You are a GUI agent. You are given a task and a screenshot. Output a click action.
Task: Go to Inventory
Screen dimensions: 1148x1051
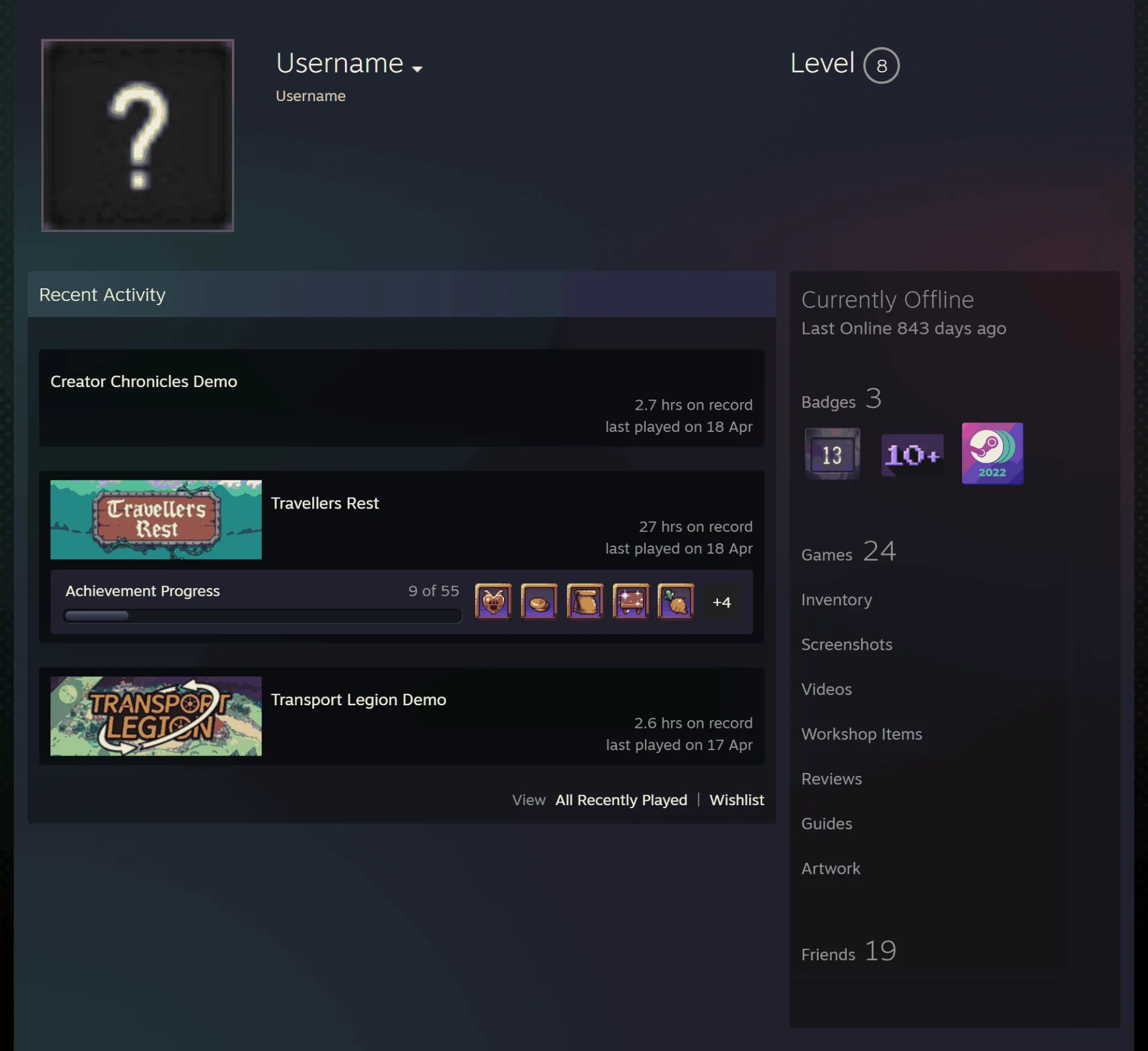point(836,599)
